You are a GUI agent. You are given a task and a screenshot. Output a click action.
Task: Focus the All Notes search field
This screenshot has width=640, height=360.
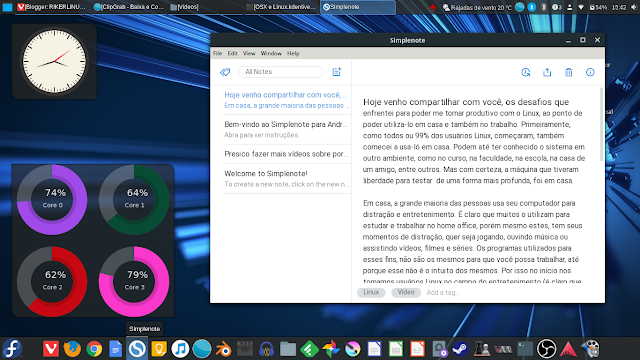point(280,72)
